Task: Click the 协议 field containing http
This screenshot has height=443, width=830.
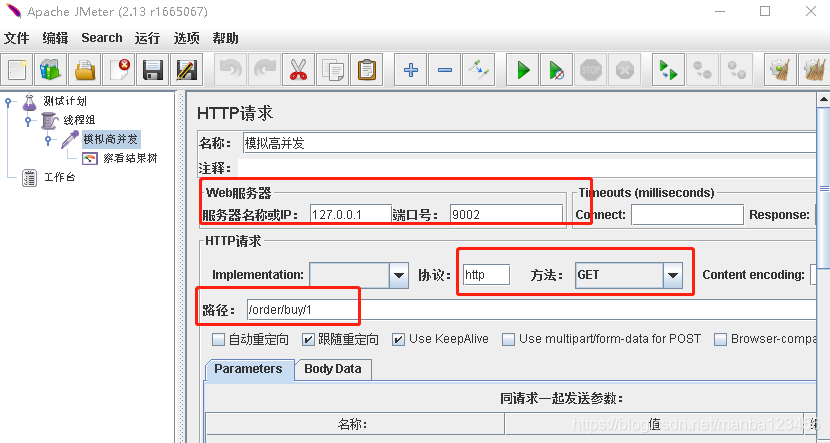Action: 486,275
